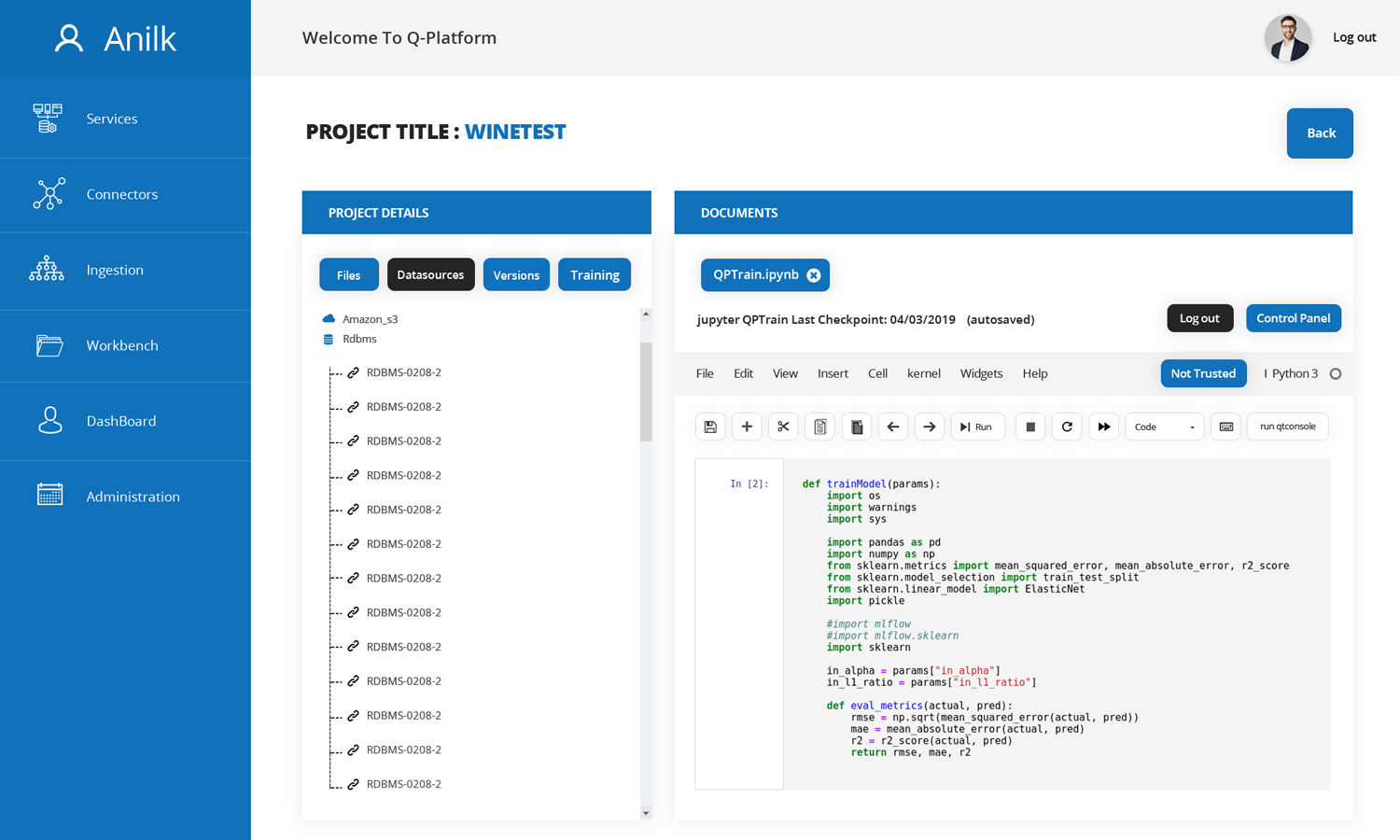Viewport: 1400px width, 840px height.
Task: Select the Ingestion hierarchy icon
Action: tap(47, 270)
